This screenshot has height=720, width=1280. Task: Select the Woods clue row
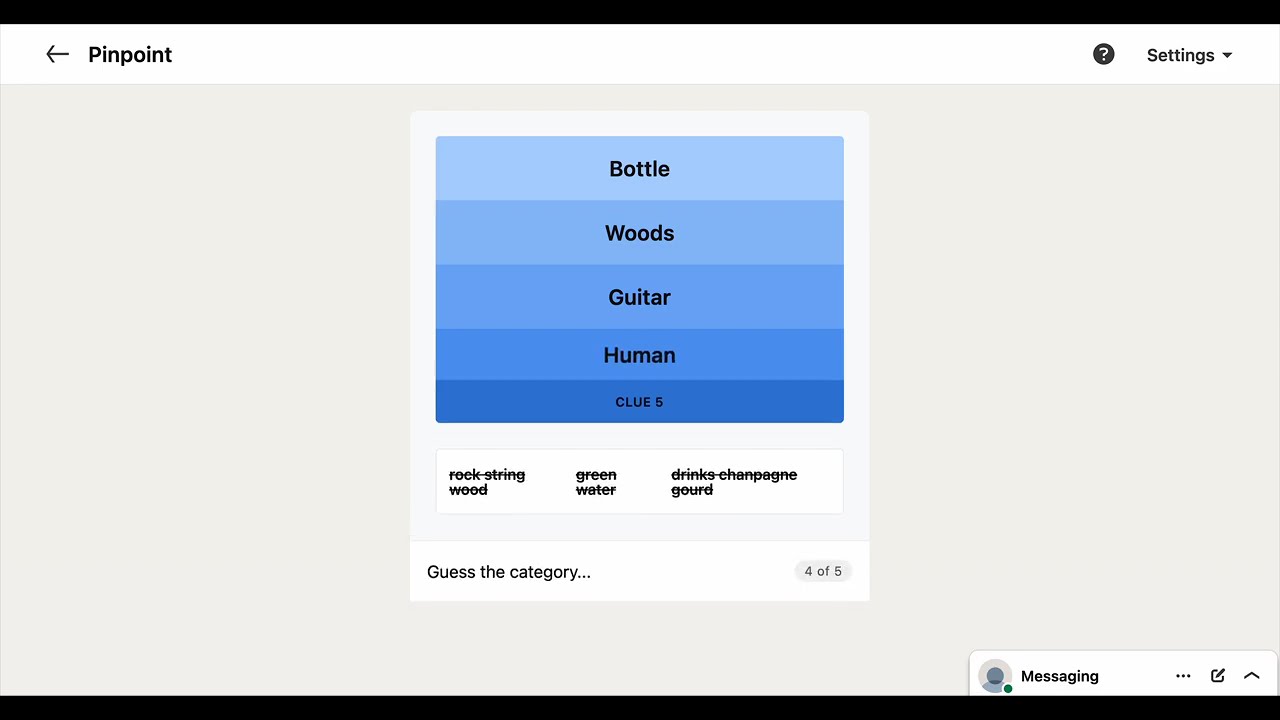pyautogui.click(x=639, y=233)
